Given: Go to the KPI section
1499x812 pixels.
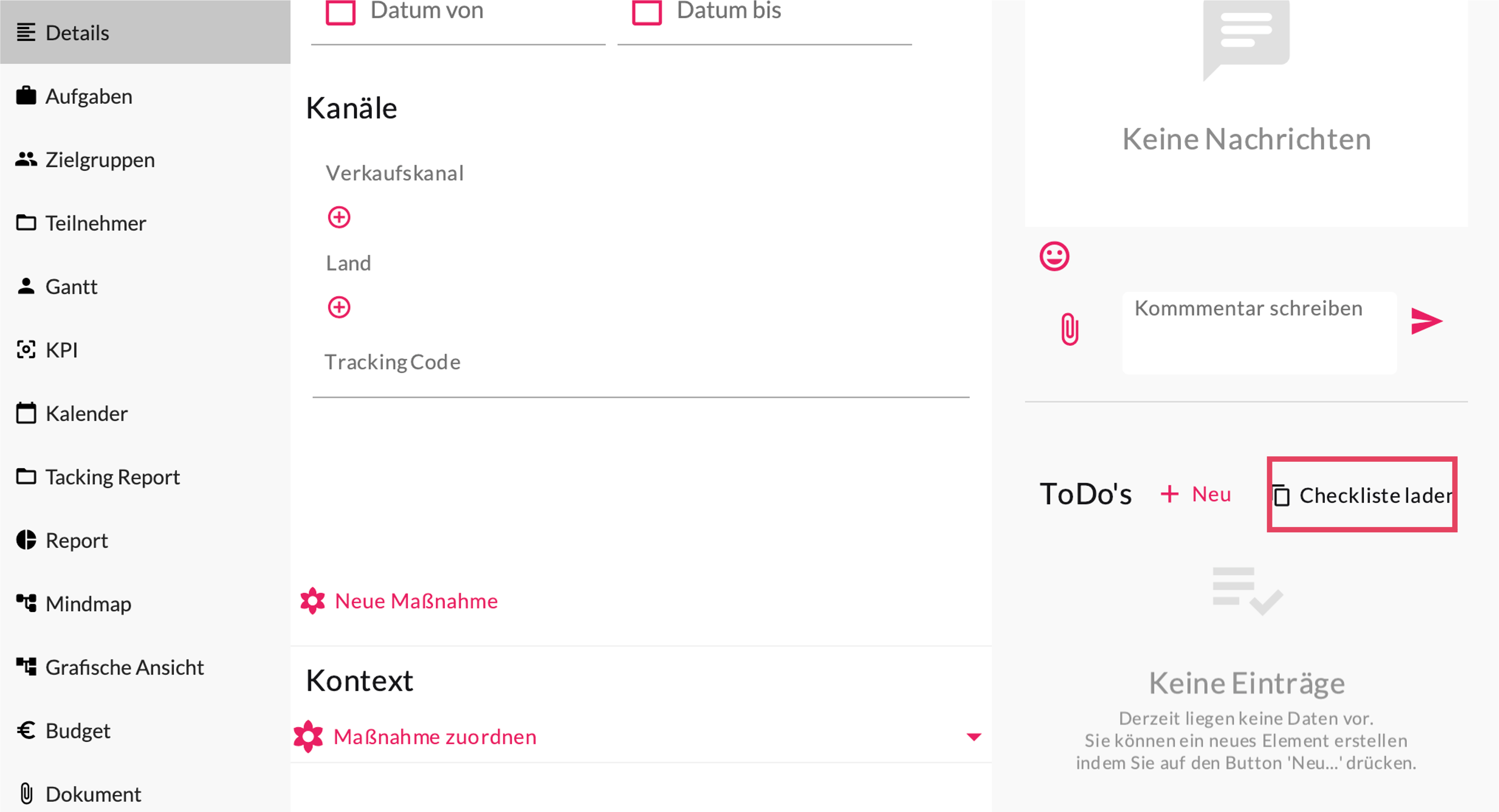Looking at the screenshot, I should point(61,349).
